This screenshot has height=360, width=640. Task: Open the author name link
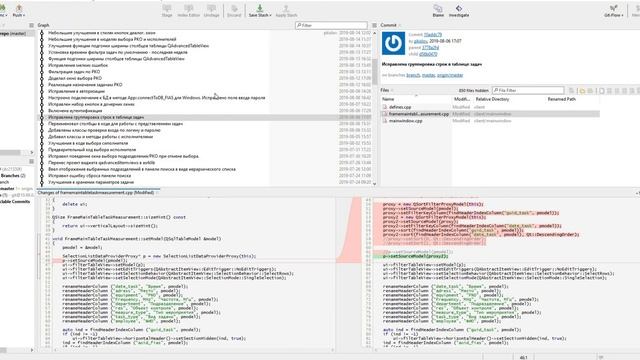420,41
